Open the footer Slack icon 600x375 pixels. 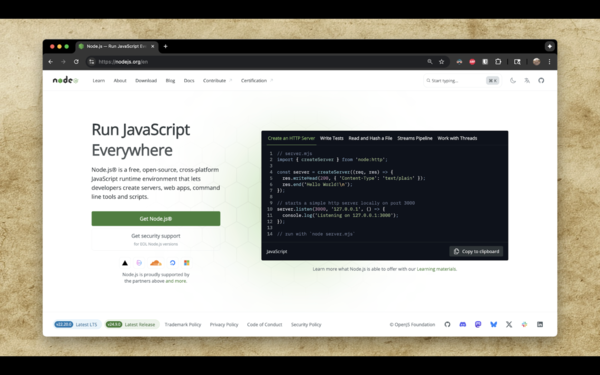click(x=524, y=324)
